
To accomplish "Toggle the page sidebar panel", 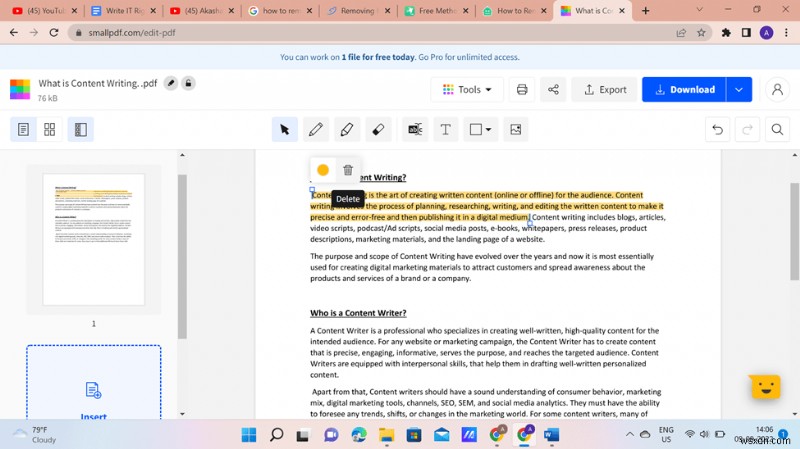I will click(81, 130).
